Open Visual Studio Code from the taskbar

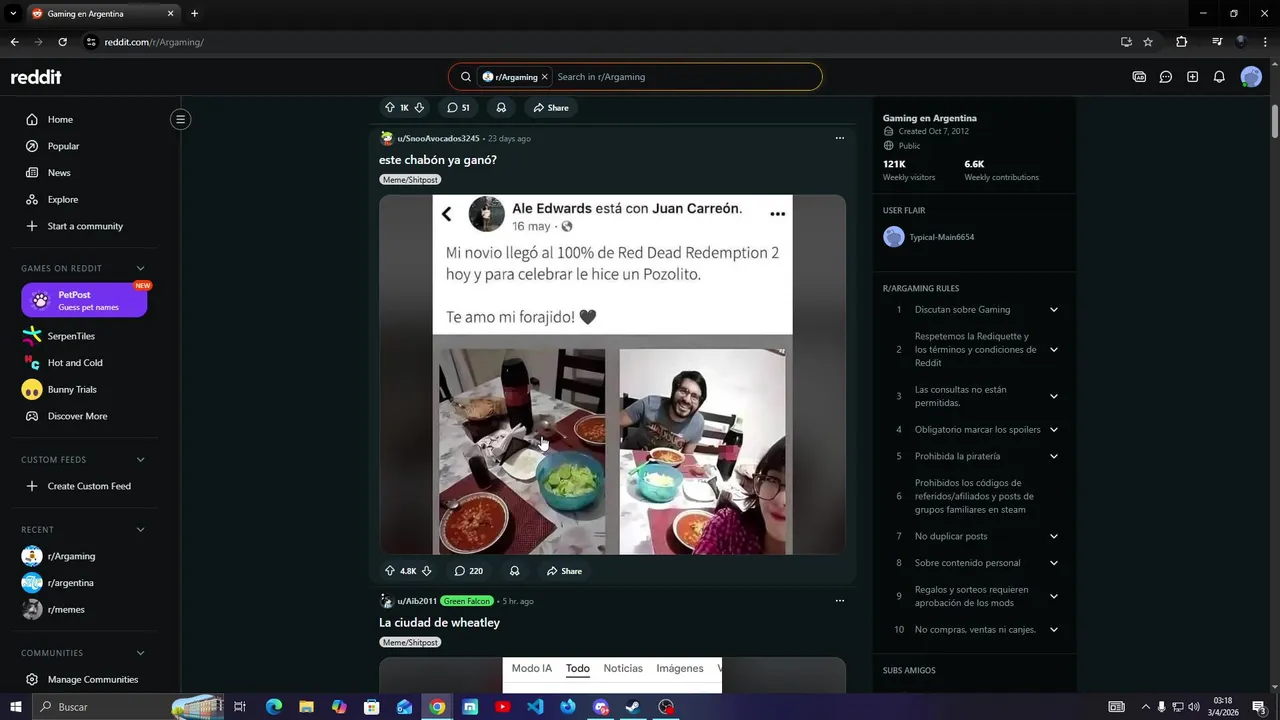pos(535,707)
